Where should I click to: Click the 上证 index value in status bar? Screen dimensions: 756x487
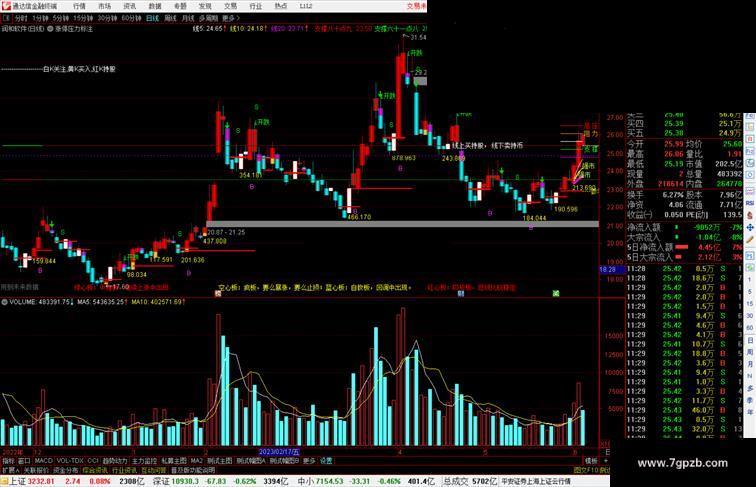pyautogui.click(x=41, y=481)
